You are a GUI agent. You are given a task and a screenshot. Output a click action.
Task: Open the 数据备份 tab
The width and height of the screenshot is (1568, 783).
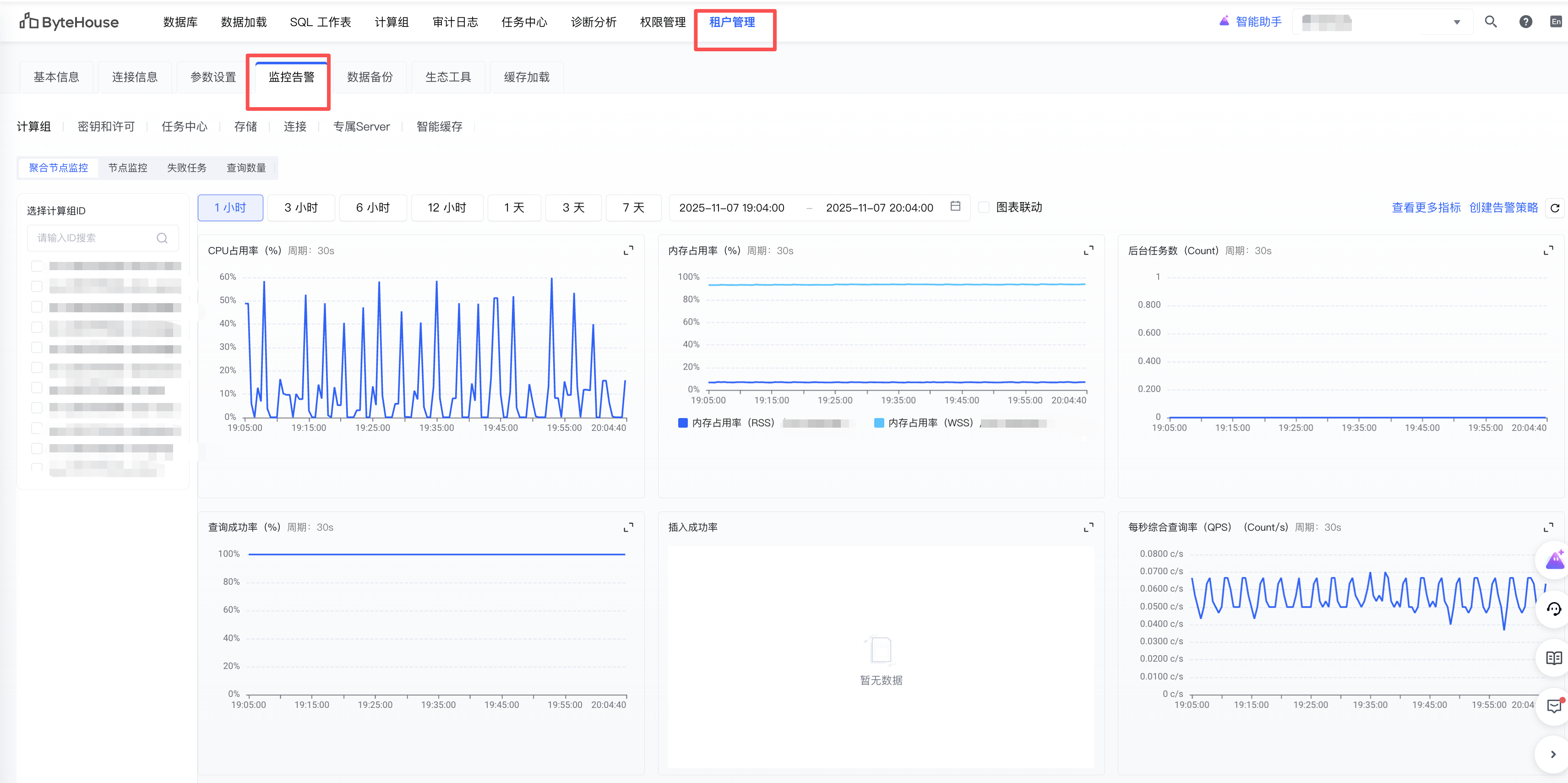370,77
